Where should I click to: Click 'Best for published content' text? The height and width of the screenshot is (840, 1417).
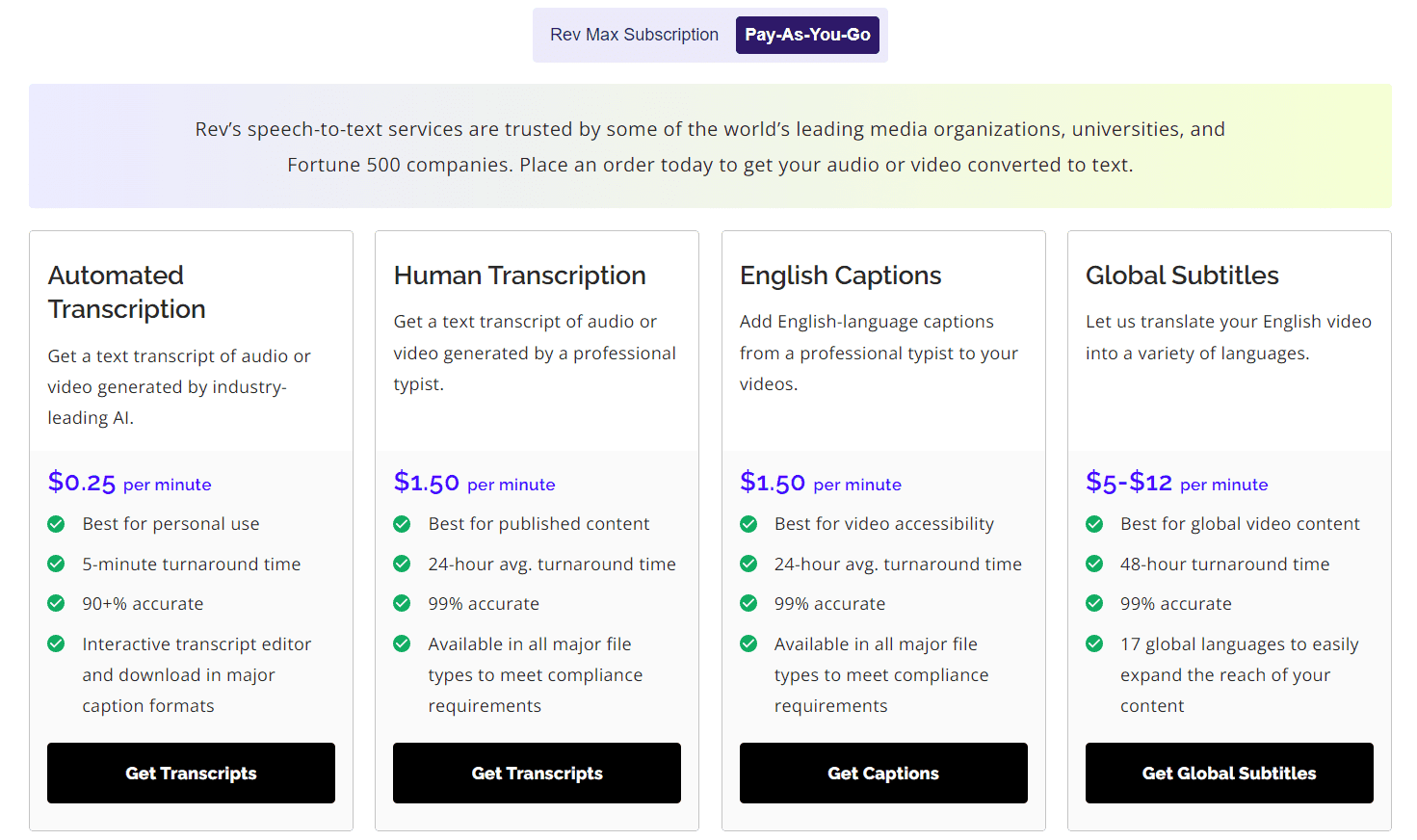click(539, 524)
